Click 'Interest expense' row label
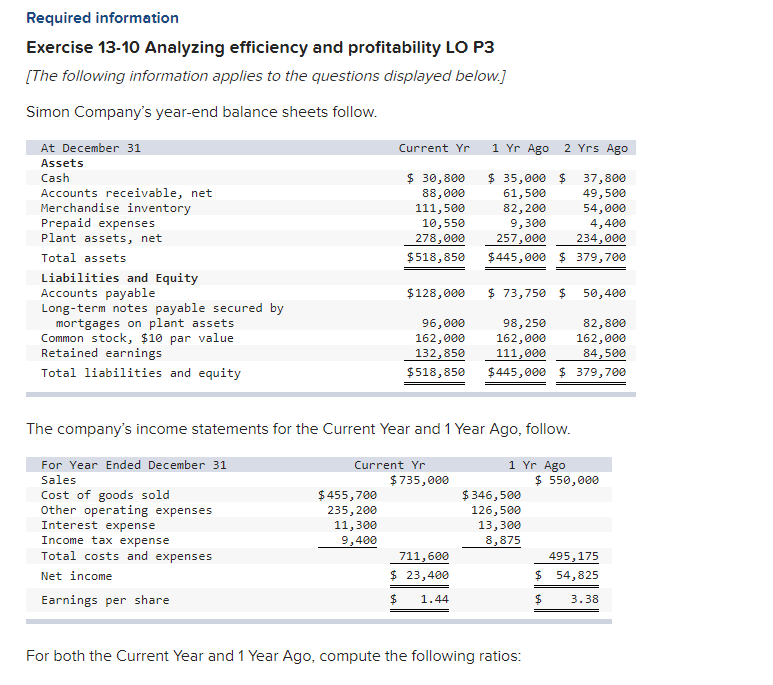 pyautogui.click(x=98, y=525)
